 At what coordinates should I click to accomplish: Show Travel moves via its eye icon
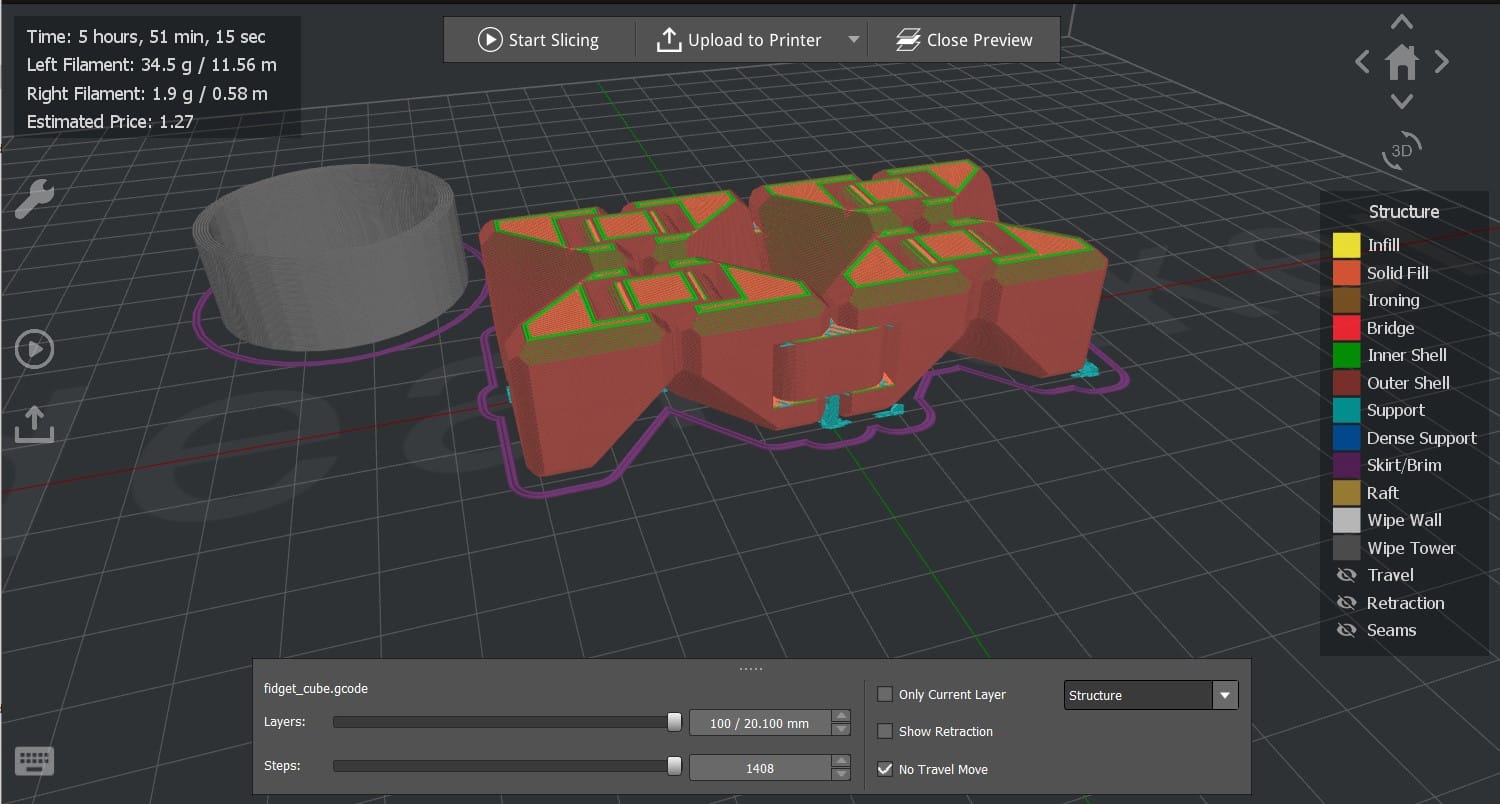pyautogui.click(x=1346, y=575)
